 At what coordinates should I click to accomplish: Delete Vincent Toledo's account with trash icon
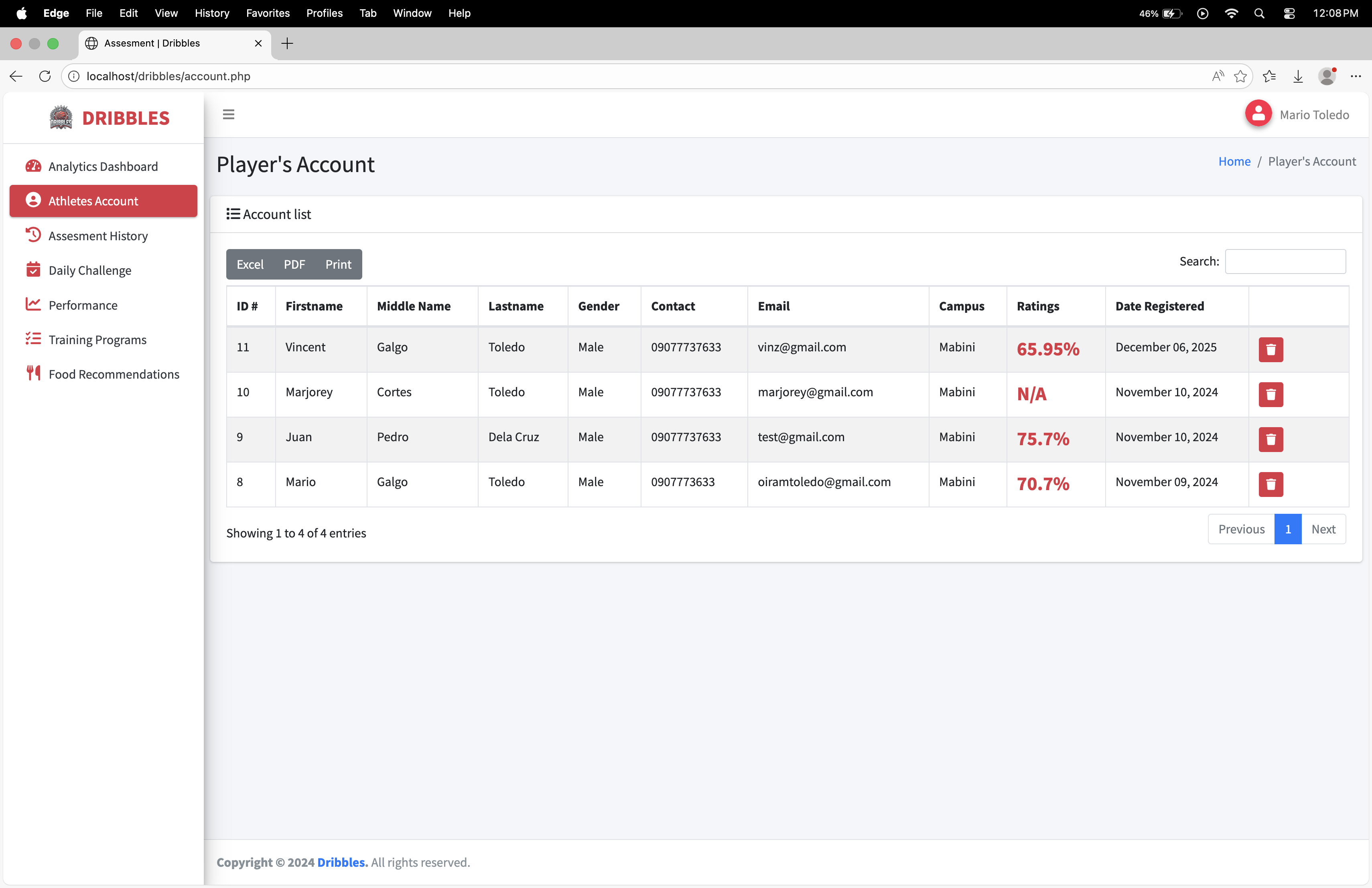click(1270, 349)
